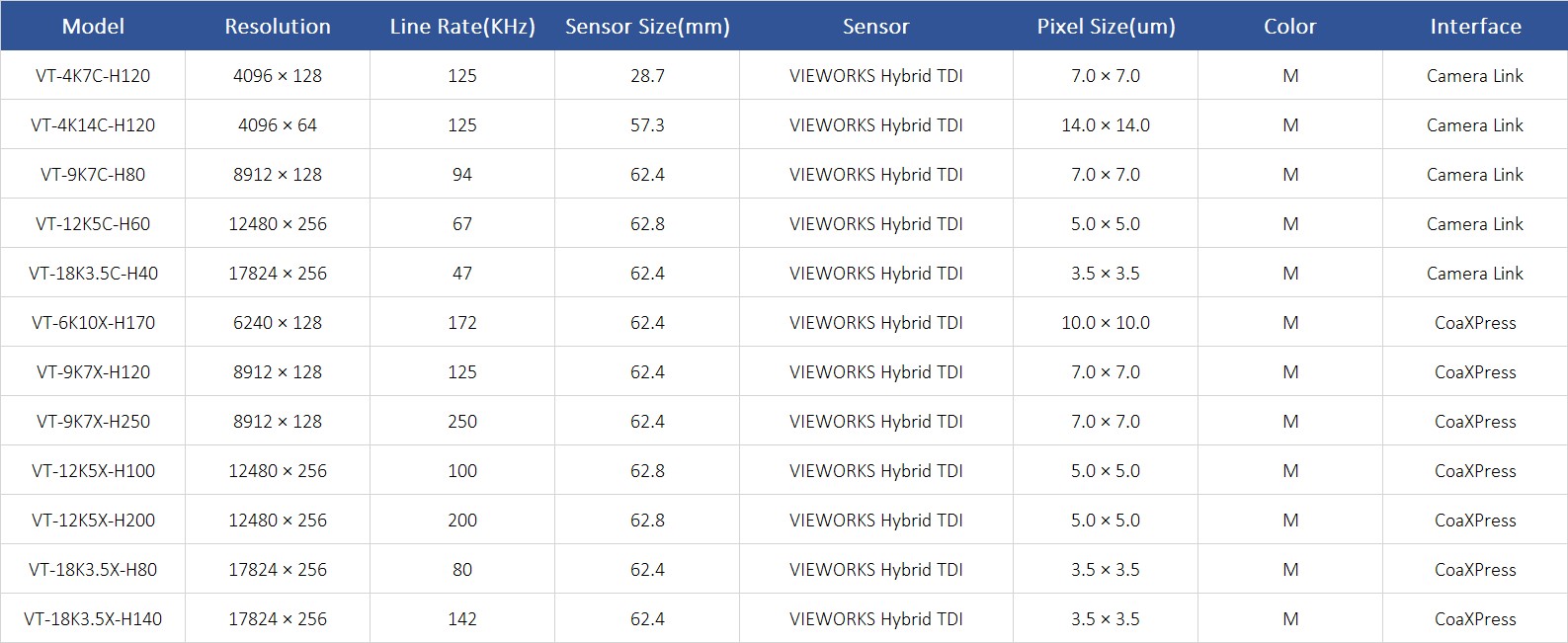The height and width of the screenshot is (643, 1568).
Task: Click the VT-6K10X-H170 model name
Action: [93, 323]
